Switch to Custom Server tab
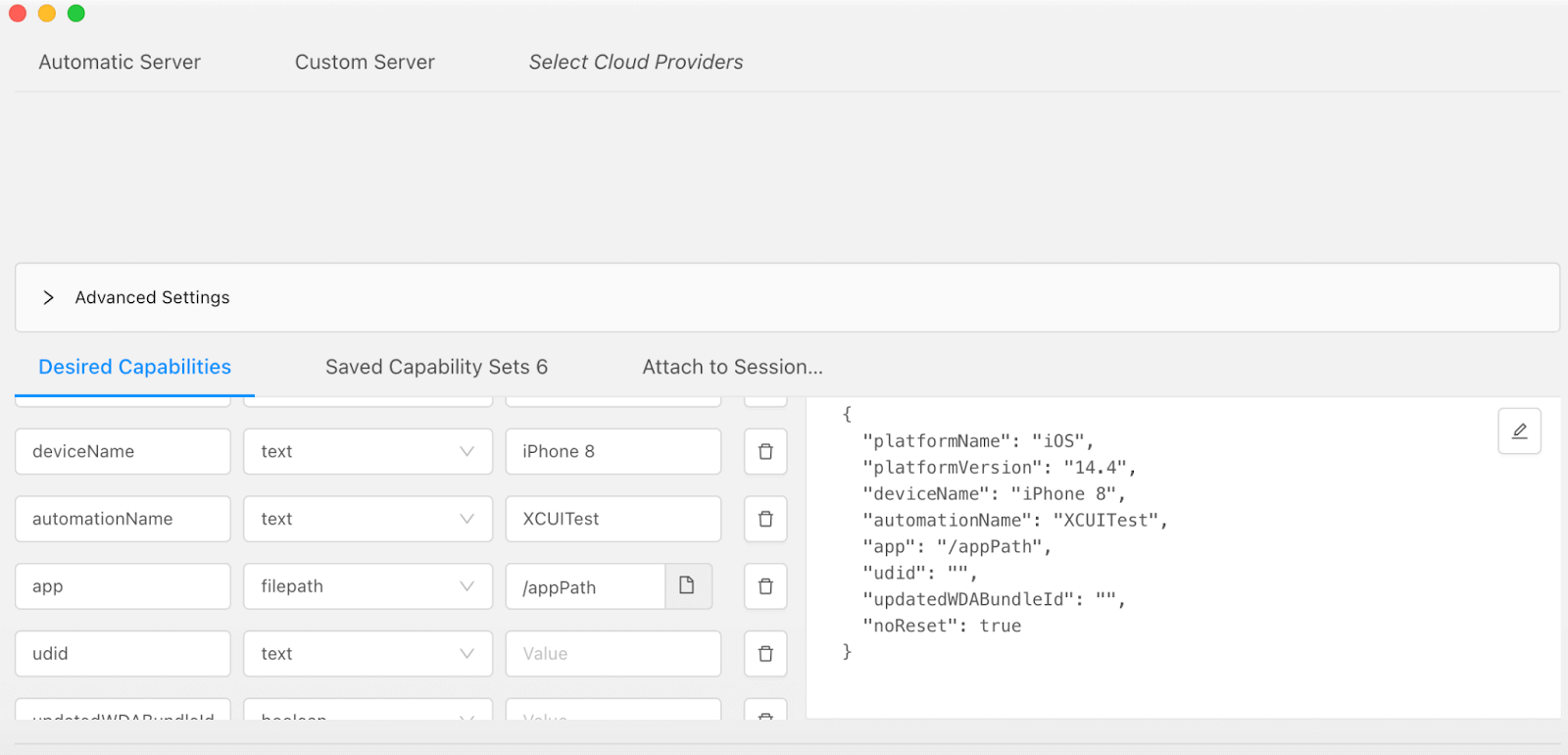The height and width of the screenshot is (755, 1568). pos(365,62)
